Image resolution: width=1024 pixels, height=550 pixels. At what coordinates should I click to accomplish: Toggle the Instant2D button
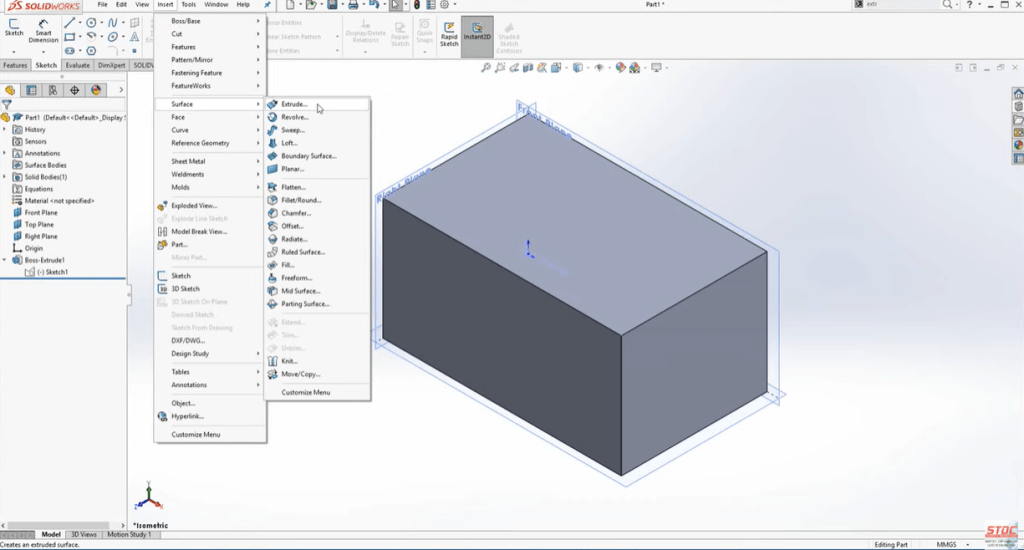(x=477, y=33)
